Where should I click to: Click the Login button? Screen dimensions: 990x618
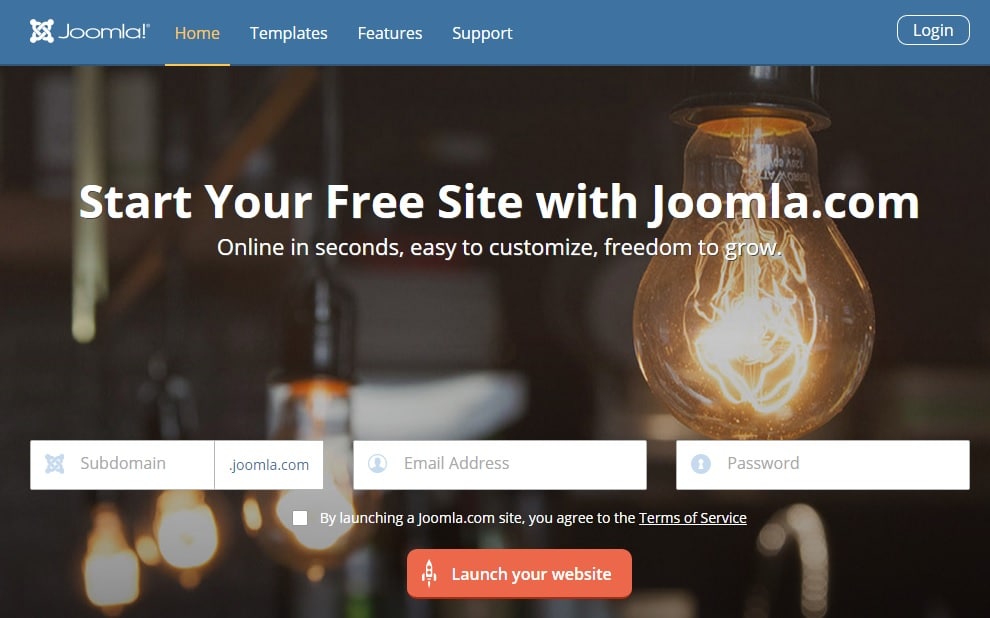click(933, 30)
